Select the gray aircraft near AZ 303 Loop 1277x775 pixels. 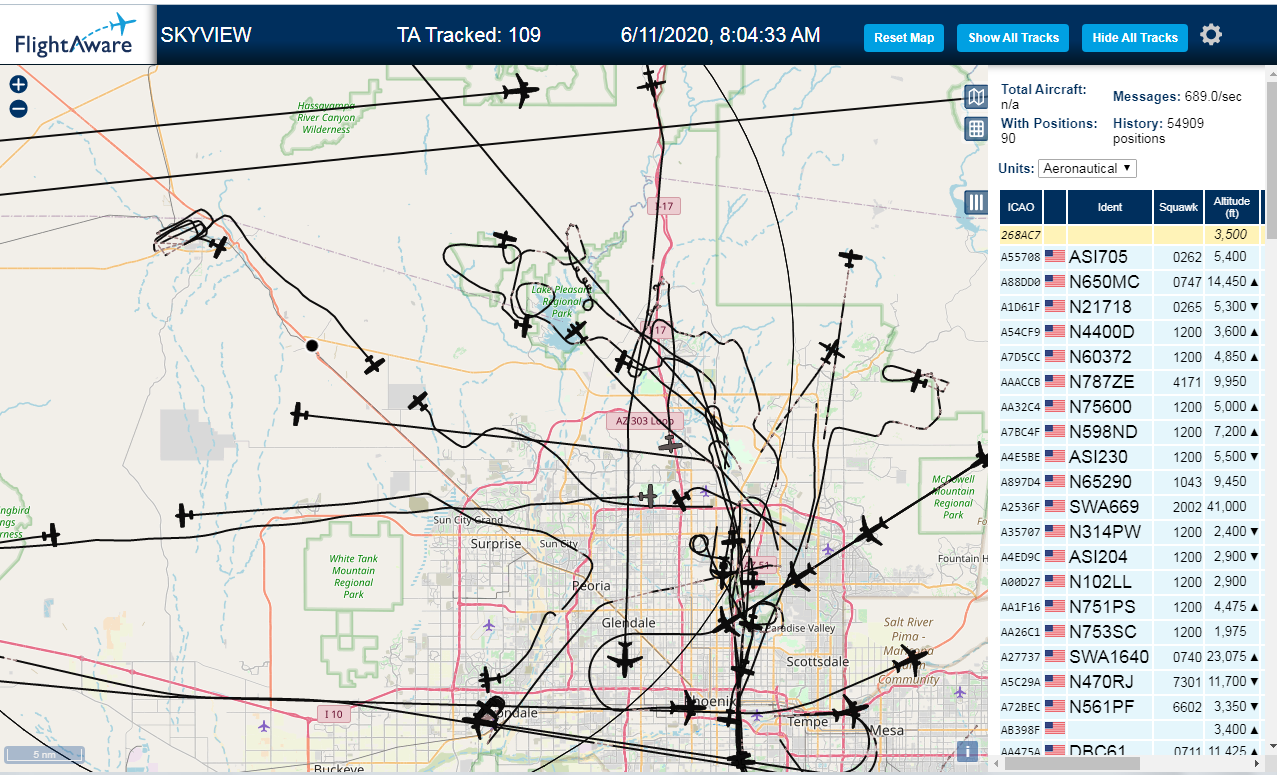[671, 442]
